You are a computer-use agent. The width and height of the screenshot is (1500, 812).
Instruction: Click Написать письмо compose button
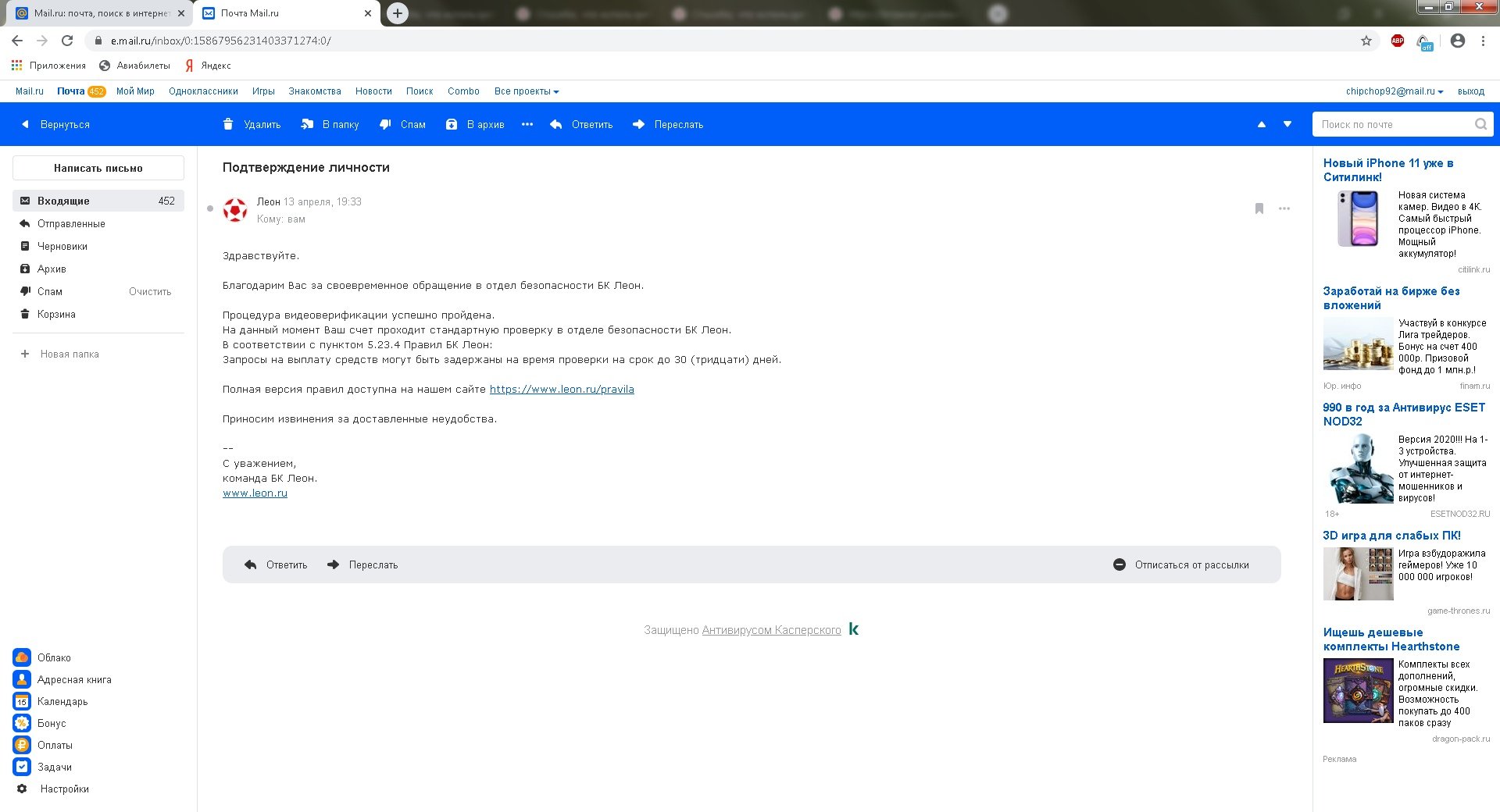[98, 168]
